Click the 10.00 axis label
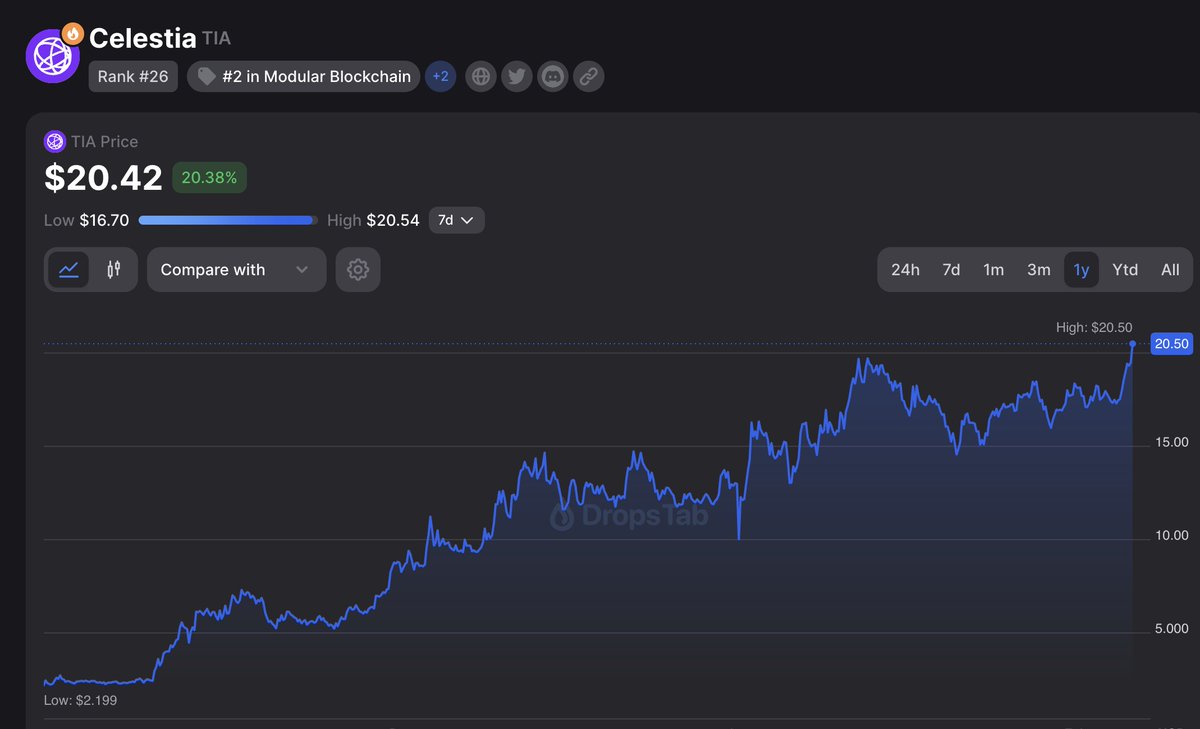This screenshot has width=1200, height=729. click(x=1171, y=535)
